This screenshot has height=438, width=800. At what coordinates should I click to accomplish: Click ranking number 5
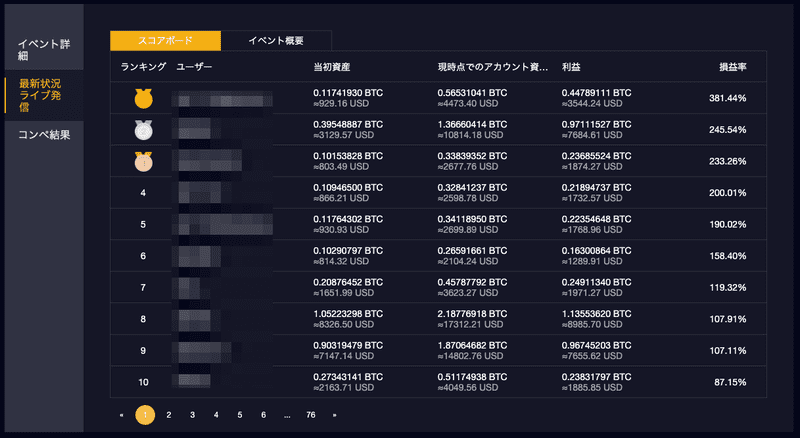tap(143, 225)
